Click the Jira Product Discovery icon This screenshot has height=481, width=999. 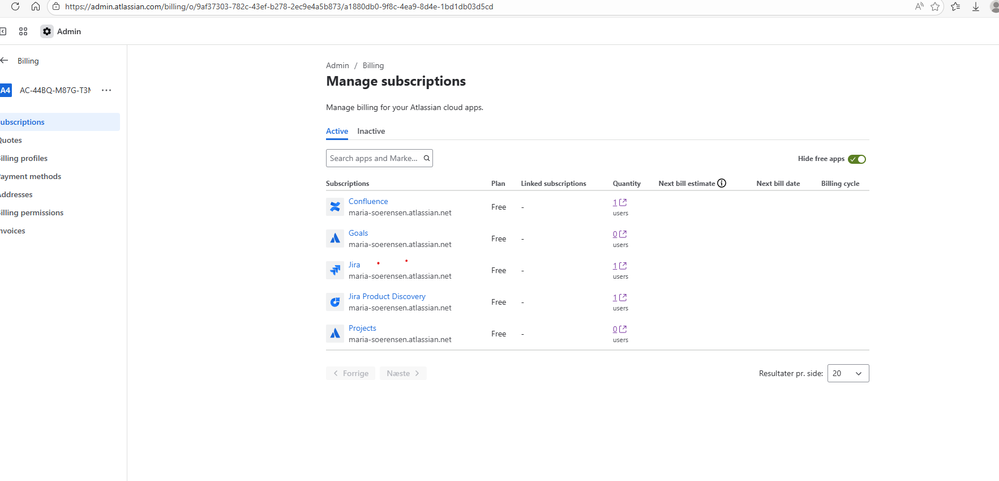[335, 302]
